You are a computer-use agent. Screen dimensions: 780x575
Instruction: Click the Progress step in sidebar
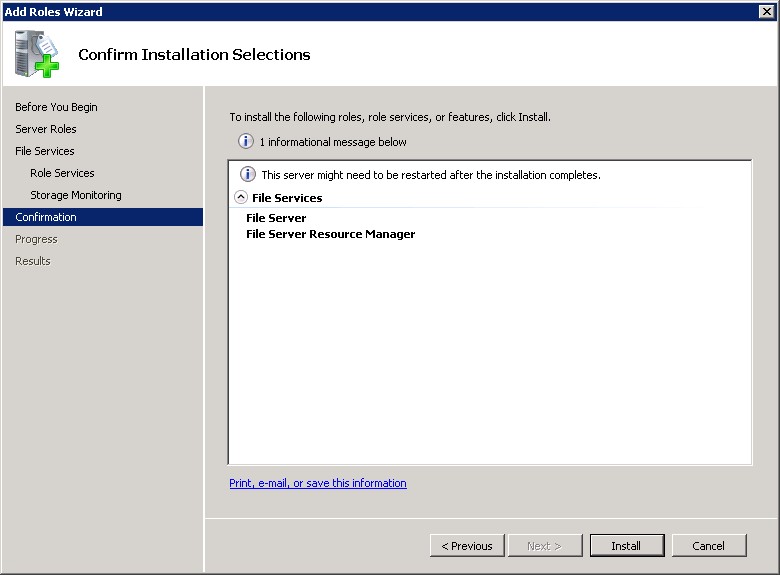tap(36, 239)
